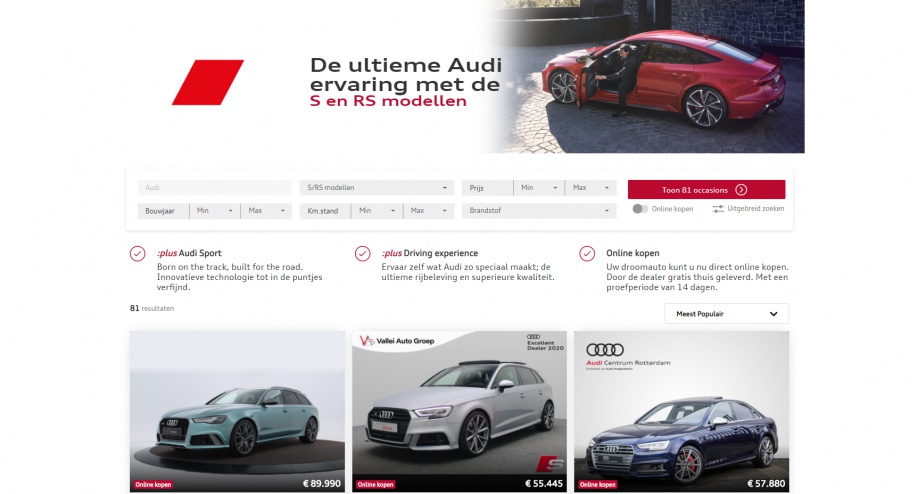Open Uitgebreid zoeken advanced search link

click(x=748, y=209)
